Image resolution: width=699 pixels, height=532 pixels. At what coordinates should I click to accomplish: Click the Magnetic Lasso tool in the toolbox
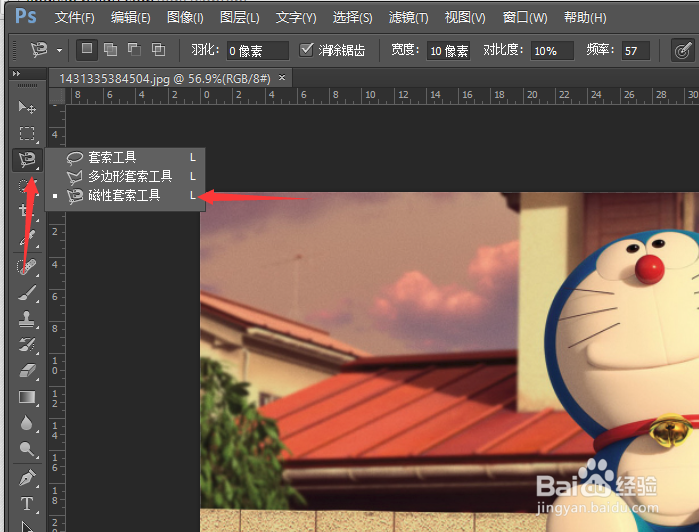(27, 160)
